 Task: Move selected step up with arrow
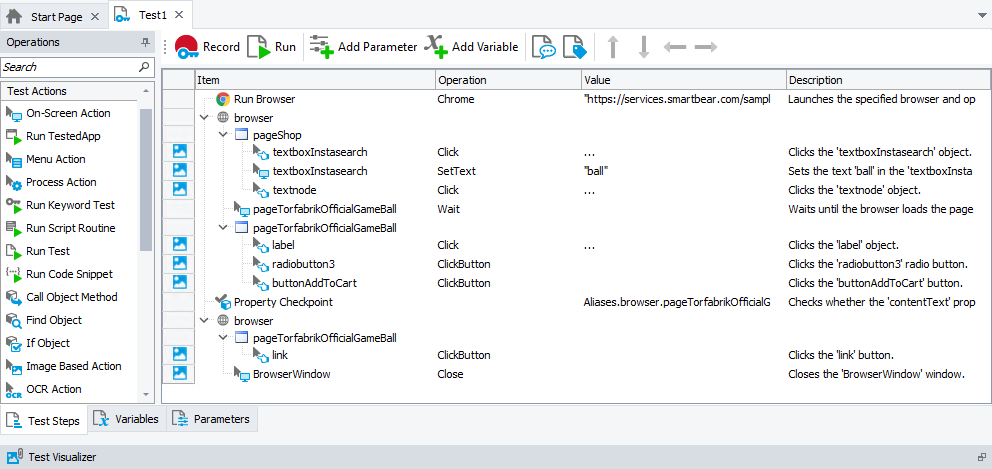coord(613,47)
